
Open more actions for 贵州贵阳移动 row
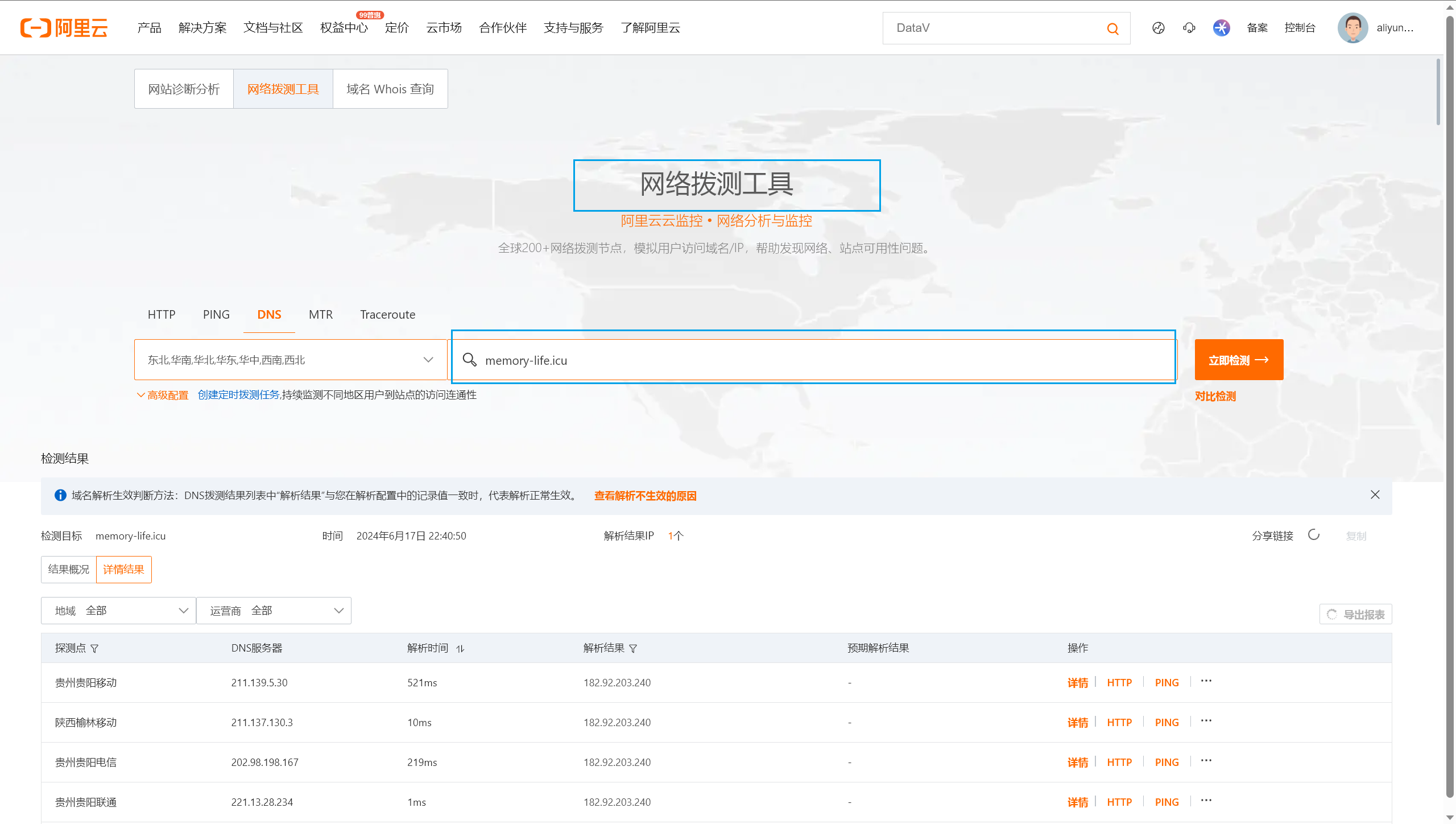pyautogui.click(x=1206, y=681)
